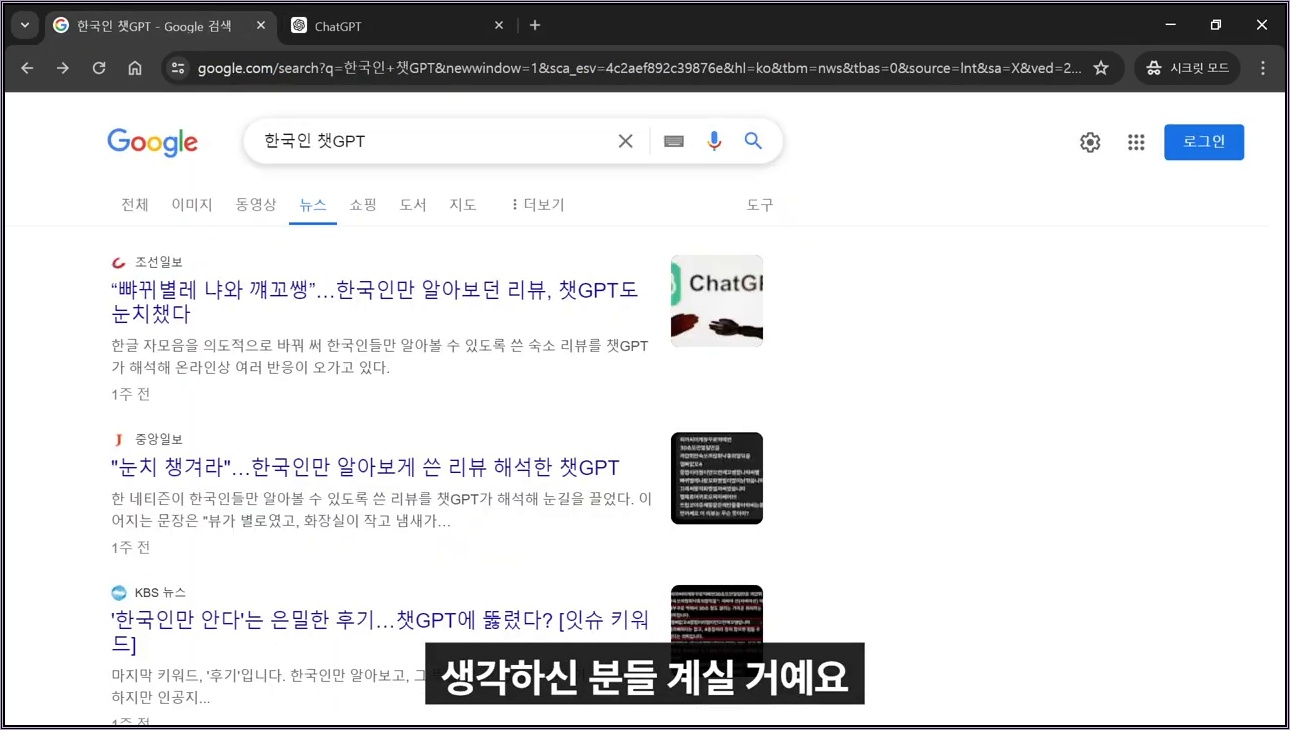Open the browser home page

135,68
